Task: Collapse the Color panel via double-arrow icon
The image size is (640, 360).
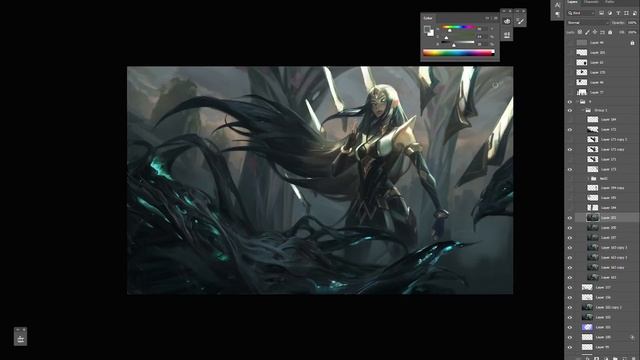Action: coord(487,18)
